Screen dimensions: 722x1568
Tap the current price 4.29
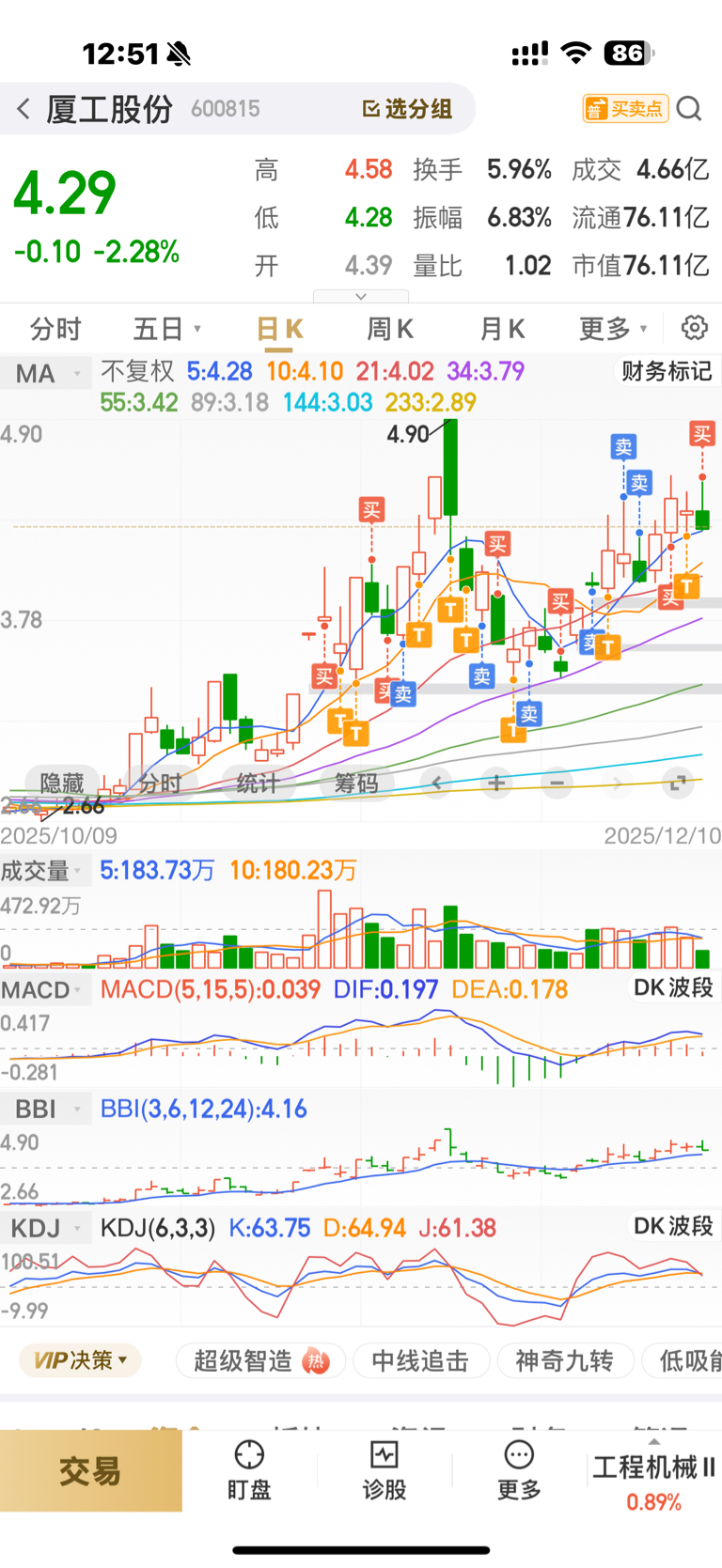(65, 193)
